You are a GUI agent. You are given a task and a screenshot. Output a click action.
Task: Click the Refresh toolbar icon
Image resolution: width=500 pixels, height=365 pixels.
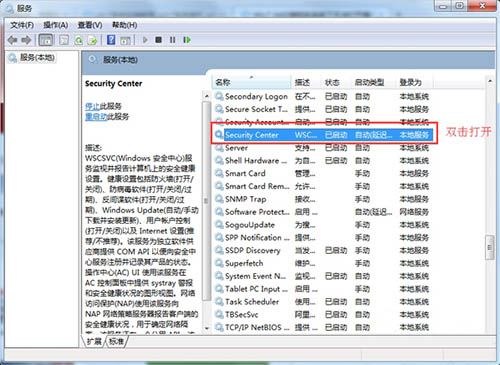(78, 40)
